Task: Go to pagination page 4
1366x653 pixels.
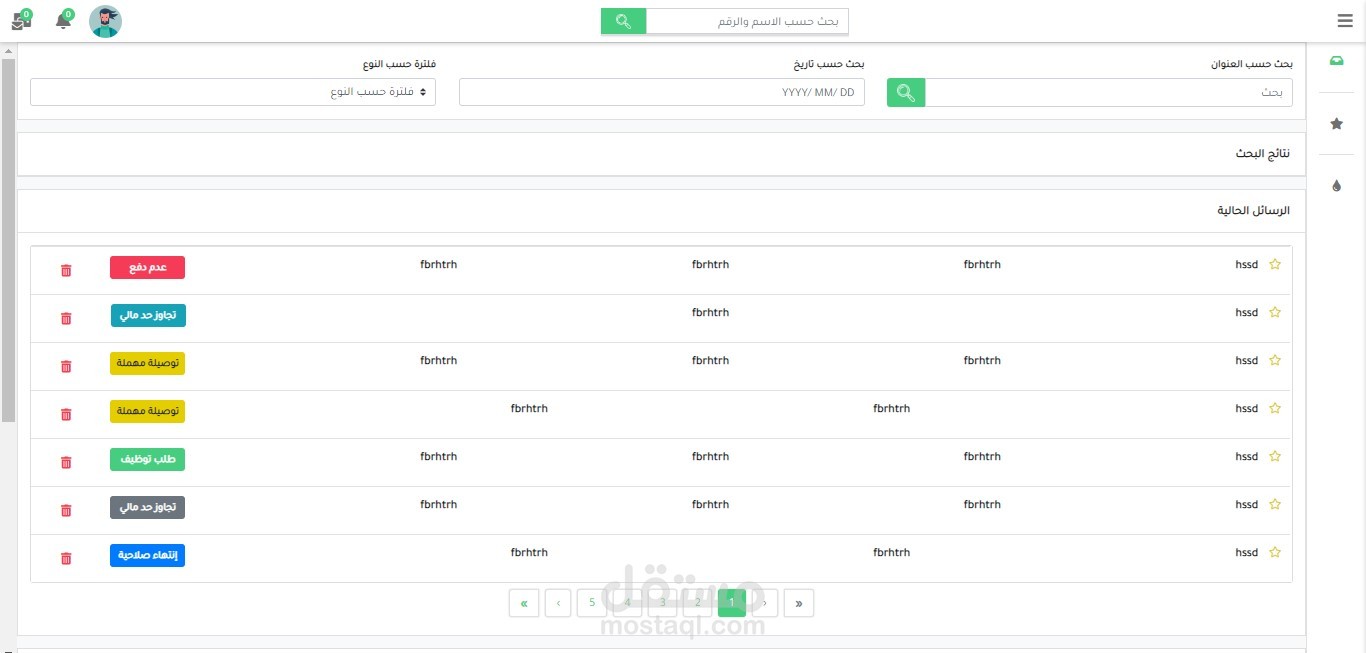Action: click(627, 603)
